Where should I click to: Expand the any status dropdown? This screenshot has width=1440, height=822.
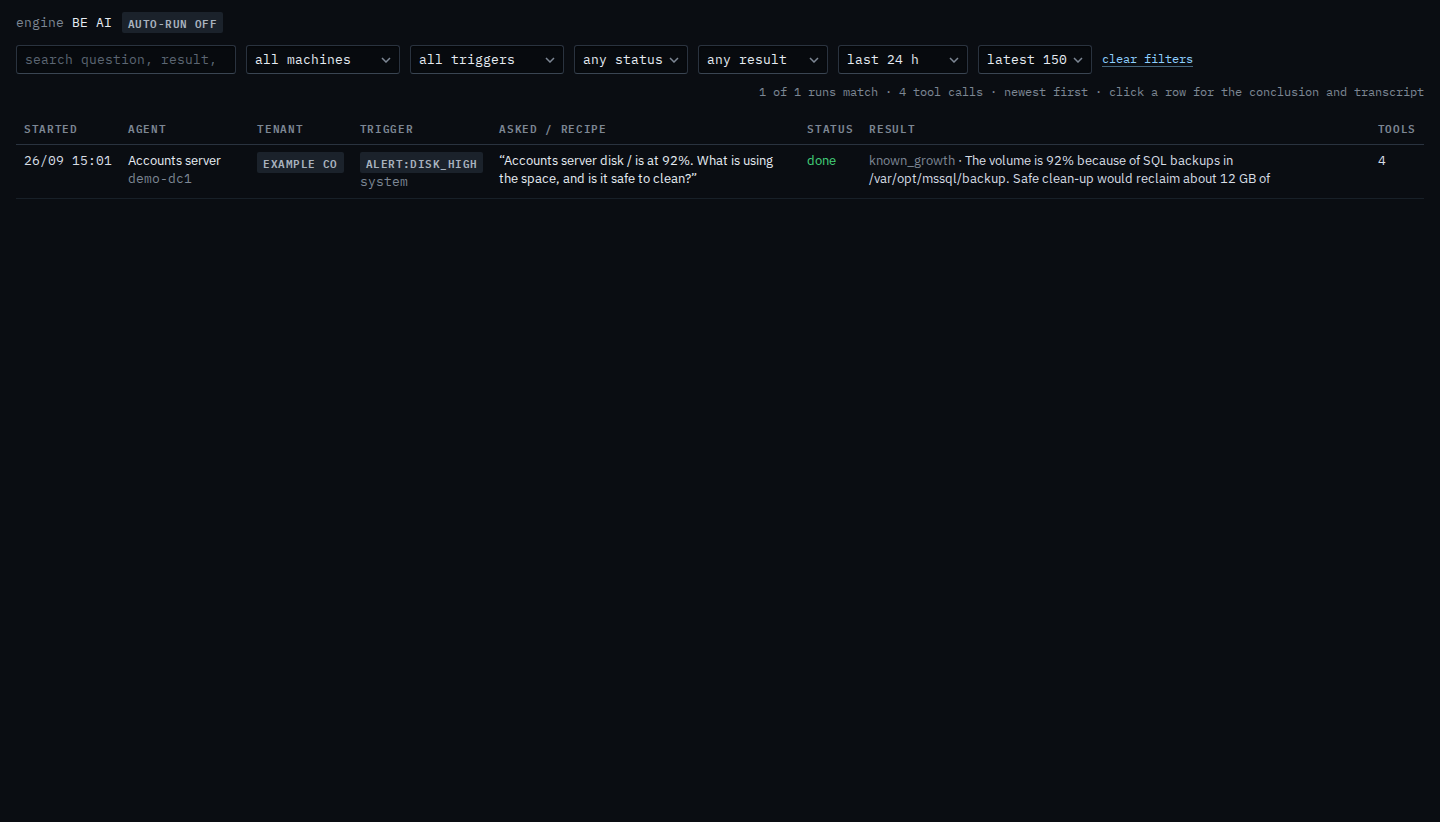click(x=631, y=59)
